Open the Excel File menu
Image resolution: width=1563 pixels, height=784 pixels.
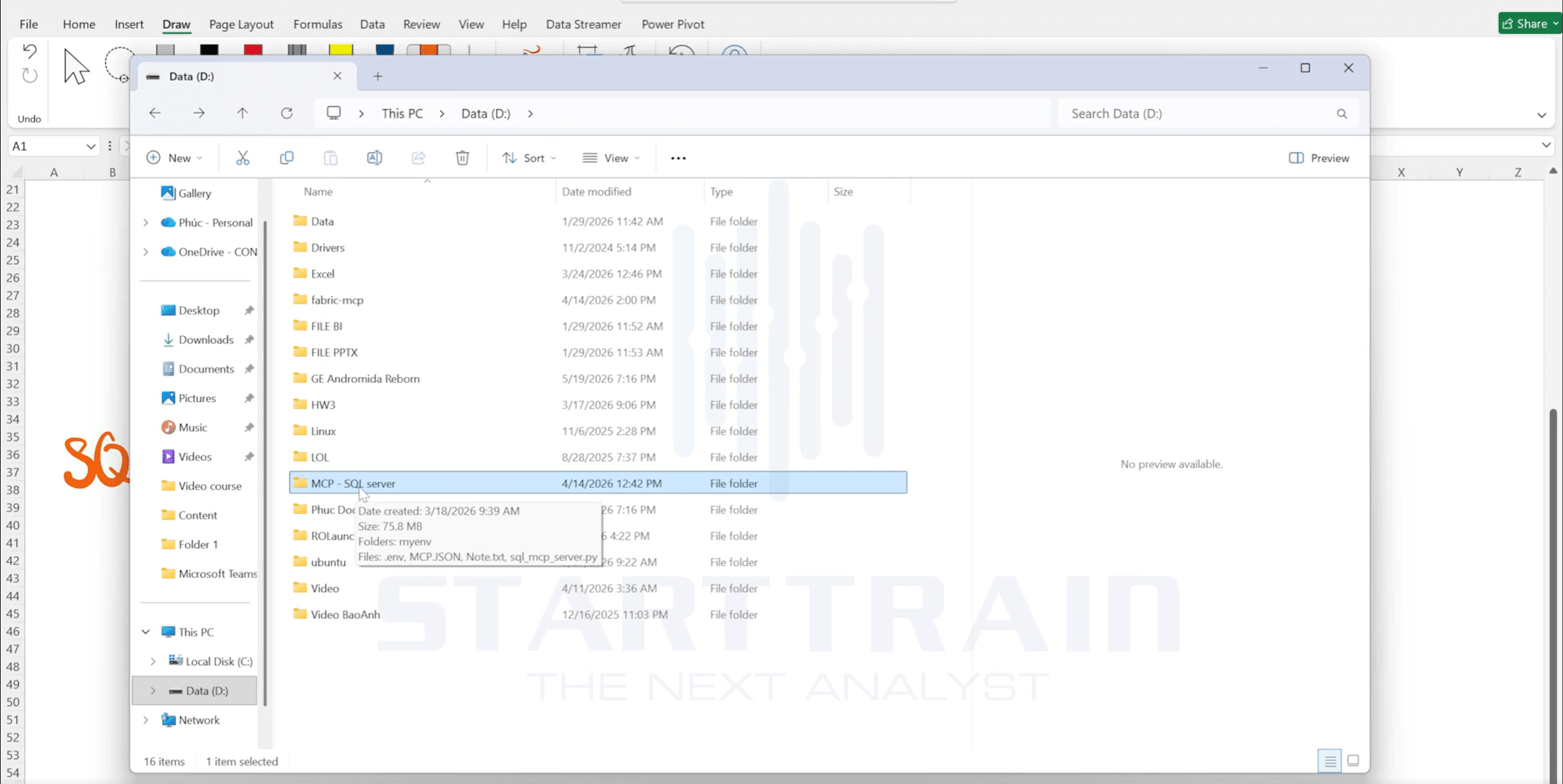coord(29,24)
